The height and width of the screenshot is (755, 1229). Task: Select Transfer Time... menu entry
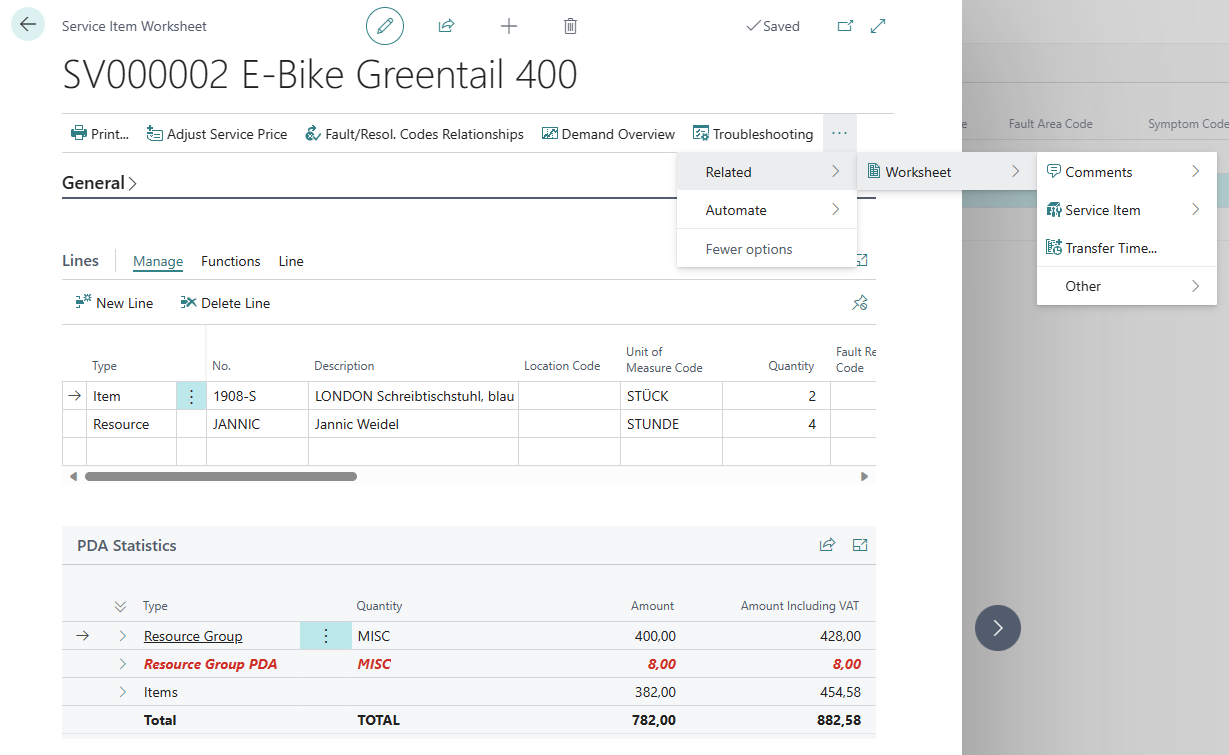click(x=1110, y=248)
